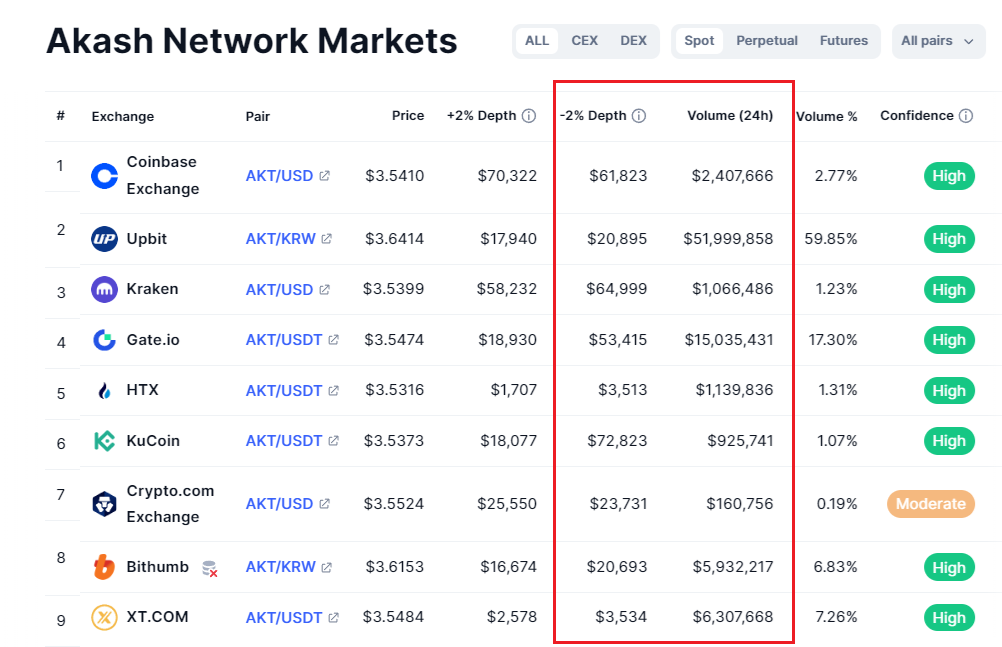1002x647 pixels.
Task: Click the Upbit logo icon
Action: click(104, 239)
